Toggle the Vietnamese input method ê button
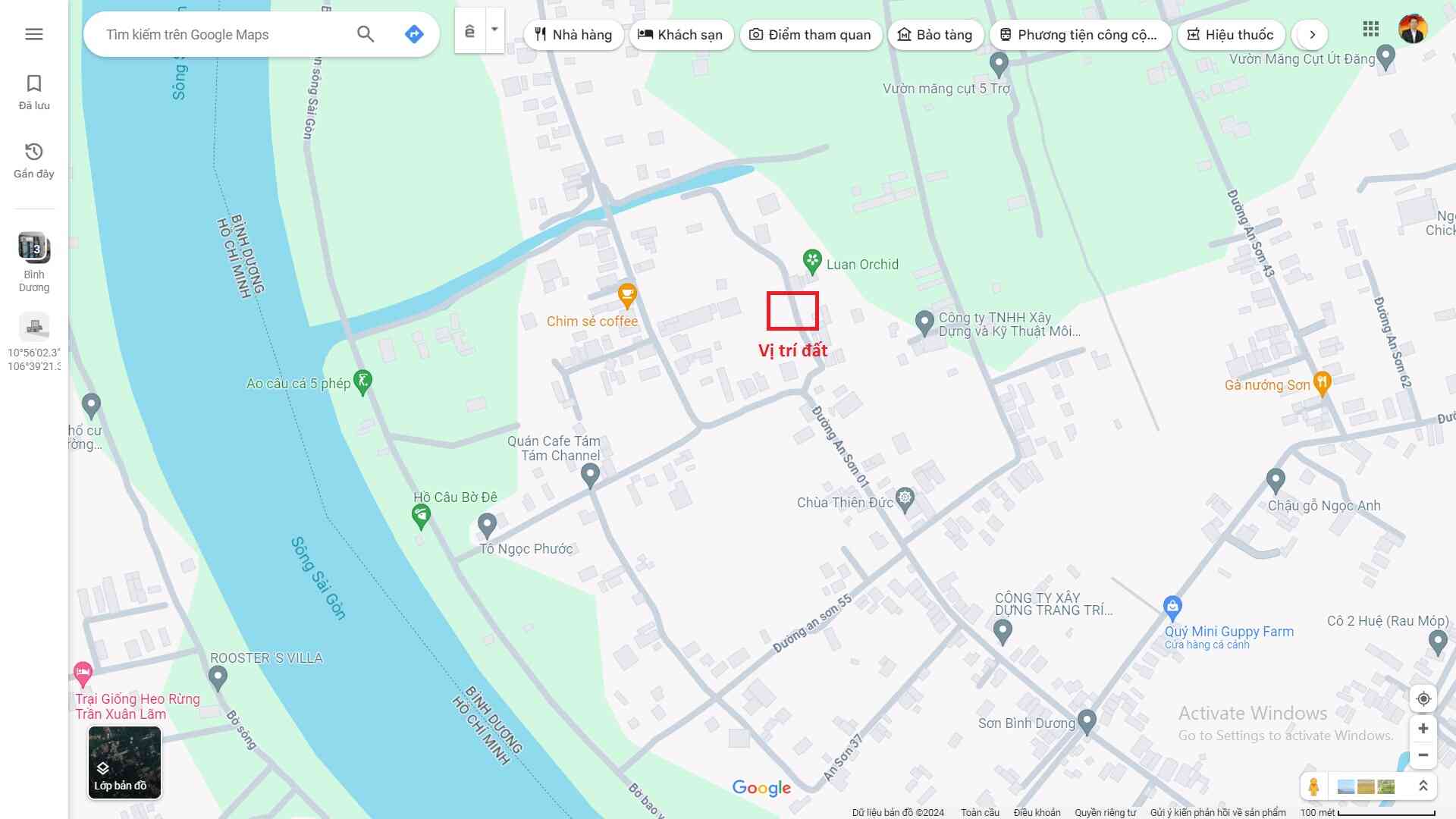 (x=470, y=31)
